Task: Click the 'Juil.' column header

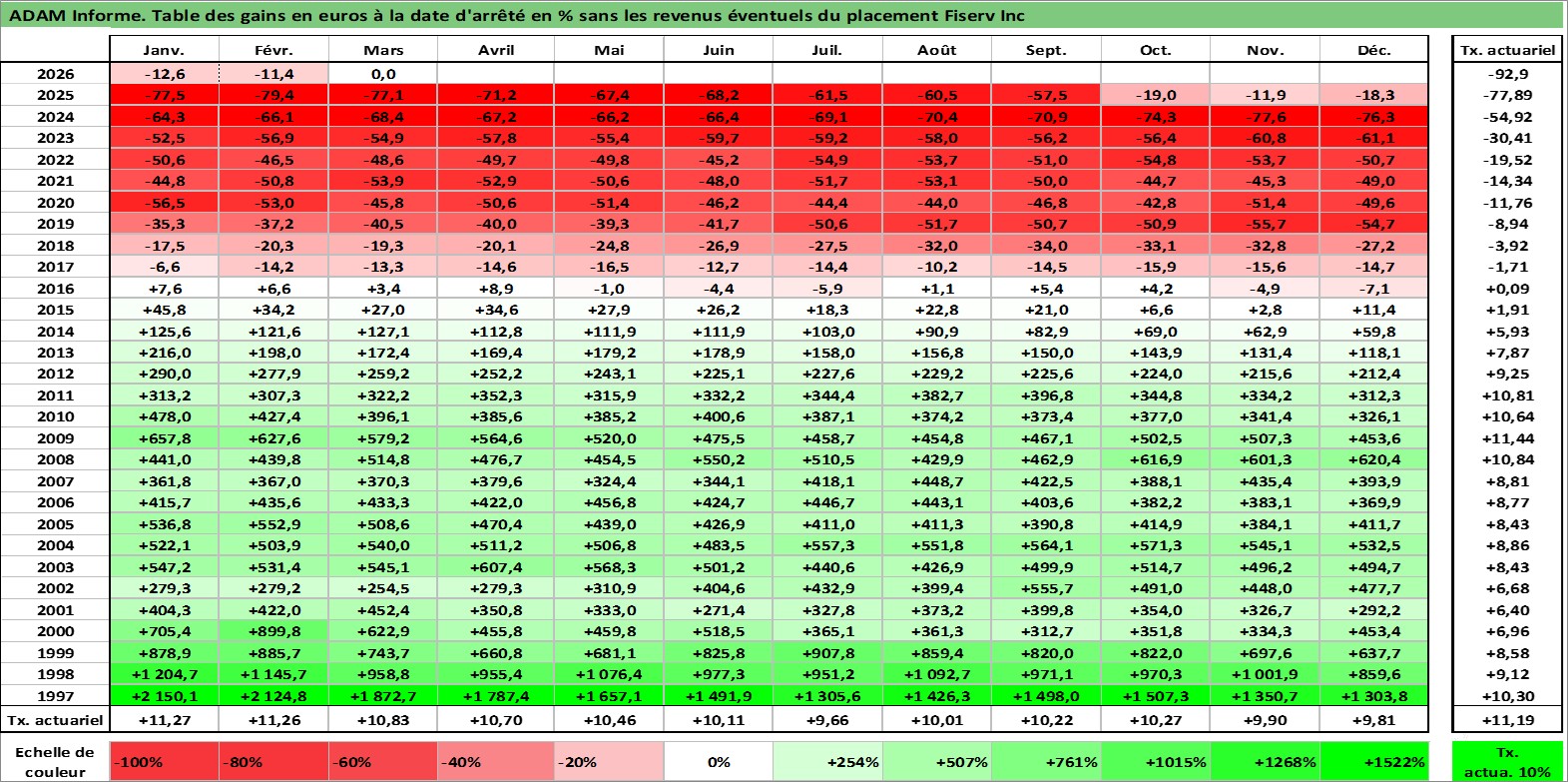Action: (x=827, y=50)
